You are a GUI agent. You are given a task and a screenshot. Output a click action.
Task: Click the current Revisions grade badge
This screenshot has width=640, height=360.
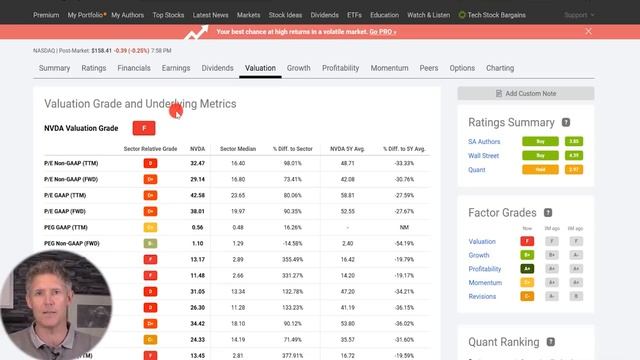[527, 296]
